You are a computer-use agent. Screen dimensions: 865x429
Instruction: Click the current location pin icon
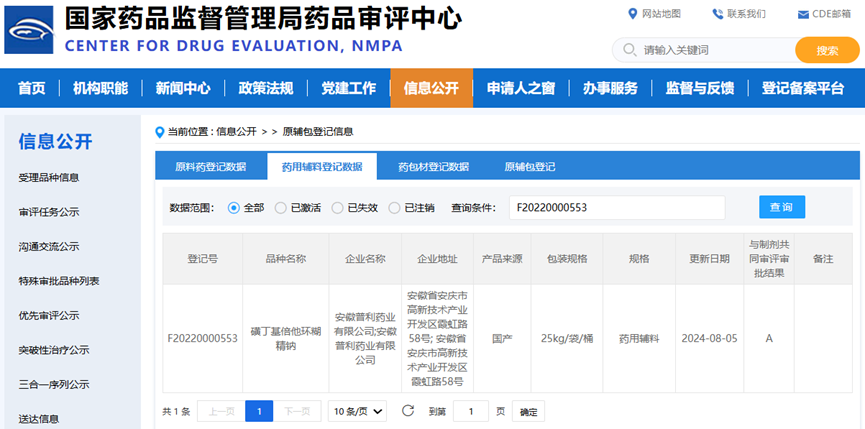point(160,131)
